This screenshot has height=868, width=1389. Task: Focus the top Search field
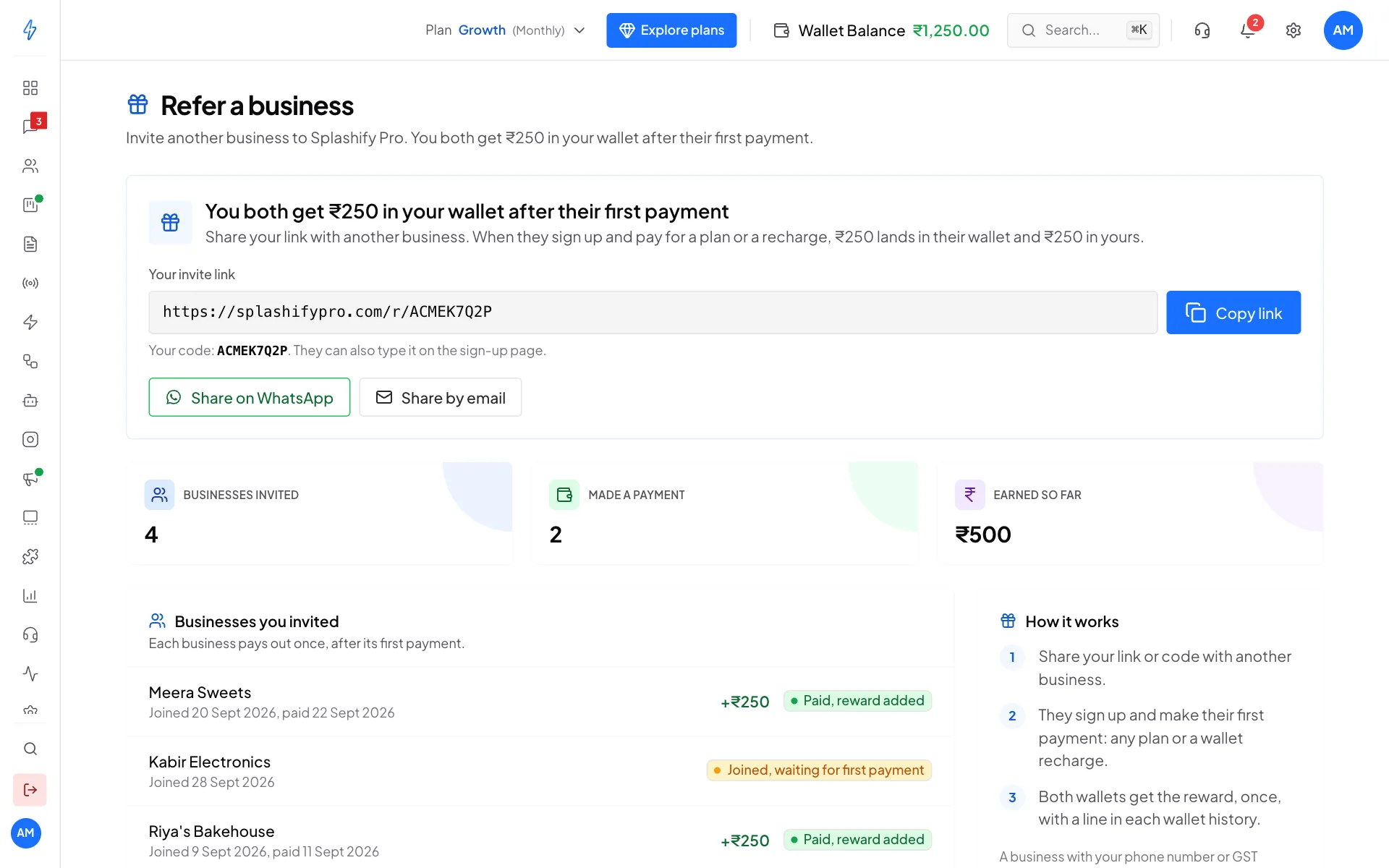click(x=1083, y=30)
